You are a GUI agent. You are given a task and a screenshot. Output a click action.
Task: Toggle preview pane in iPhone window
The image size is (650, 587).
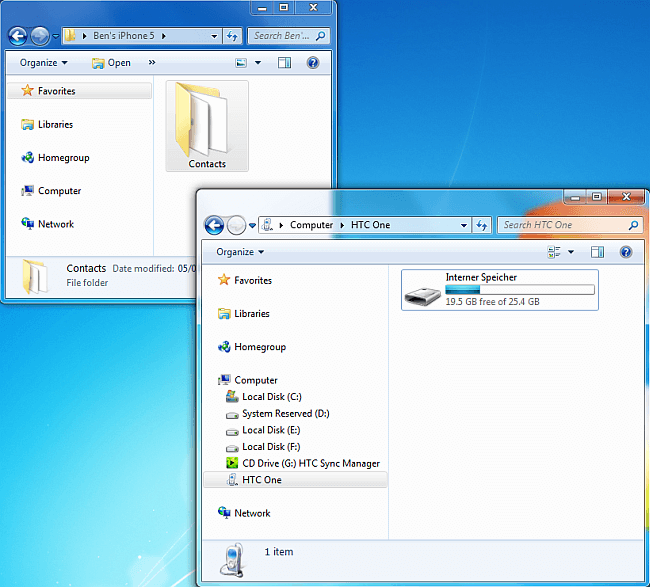pyautogui.click(x=284, y=63)
